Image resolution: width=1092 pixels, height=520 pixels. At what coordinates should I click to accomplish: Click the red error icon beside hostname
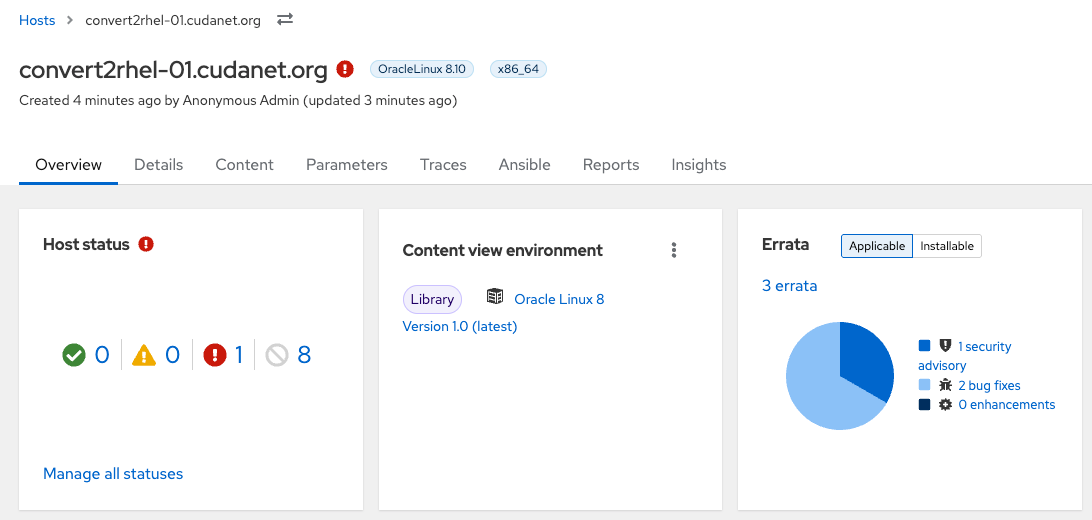coord(345,69)
